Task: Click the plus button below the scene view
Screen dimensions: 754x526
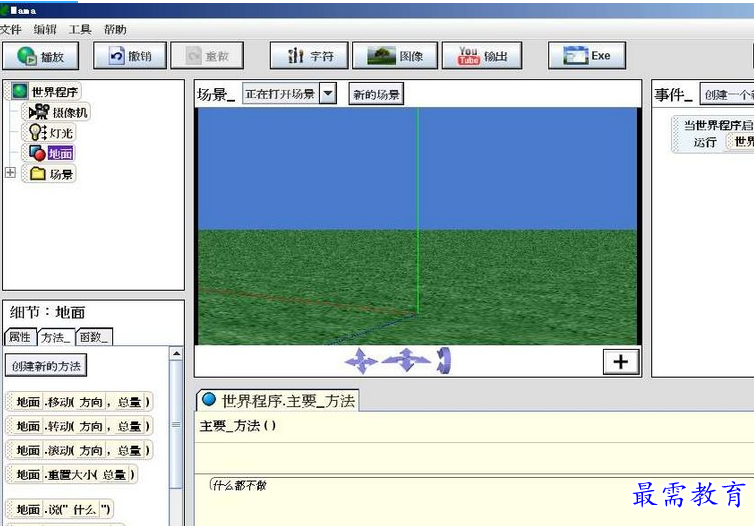Action: coord(621,362)
